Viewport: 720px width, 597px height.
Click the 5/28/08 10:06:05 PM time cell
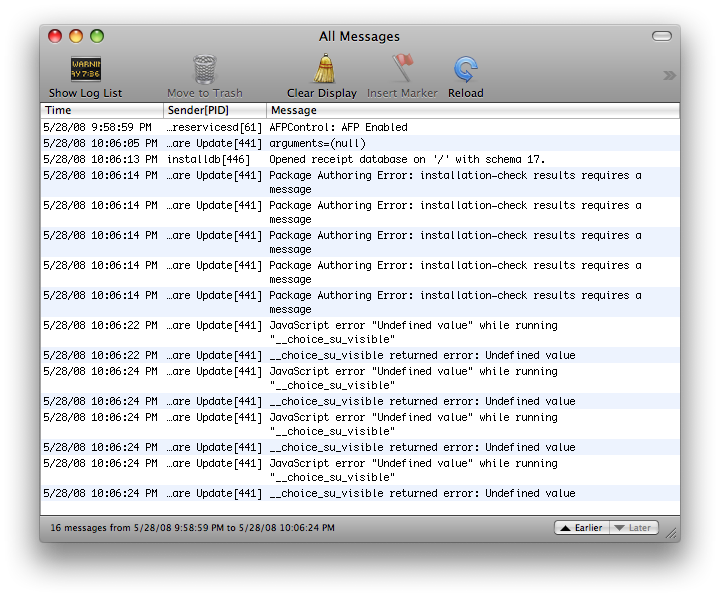(x=100, y=143)
